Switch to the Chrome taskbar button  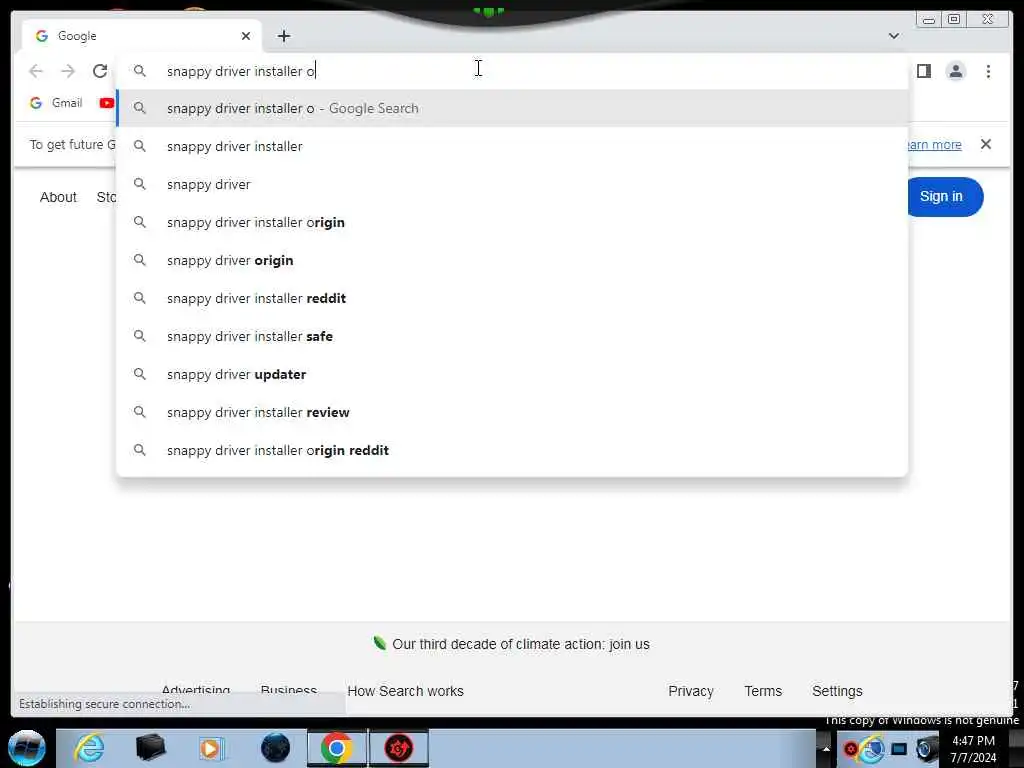coord(337,748)
